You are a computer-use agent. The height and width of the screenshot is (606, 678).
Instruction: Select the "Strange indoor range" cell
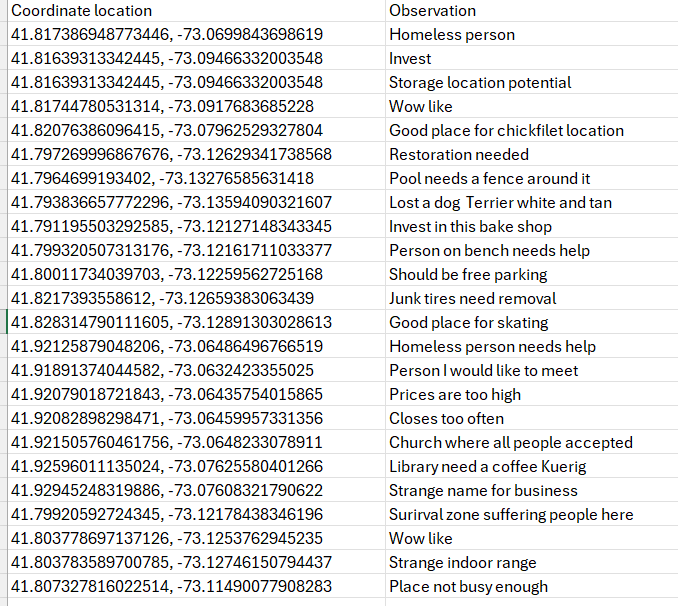pos(462,563)
